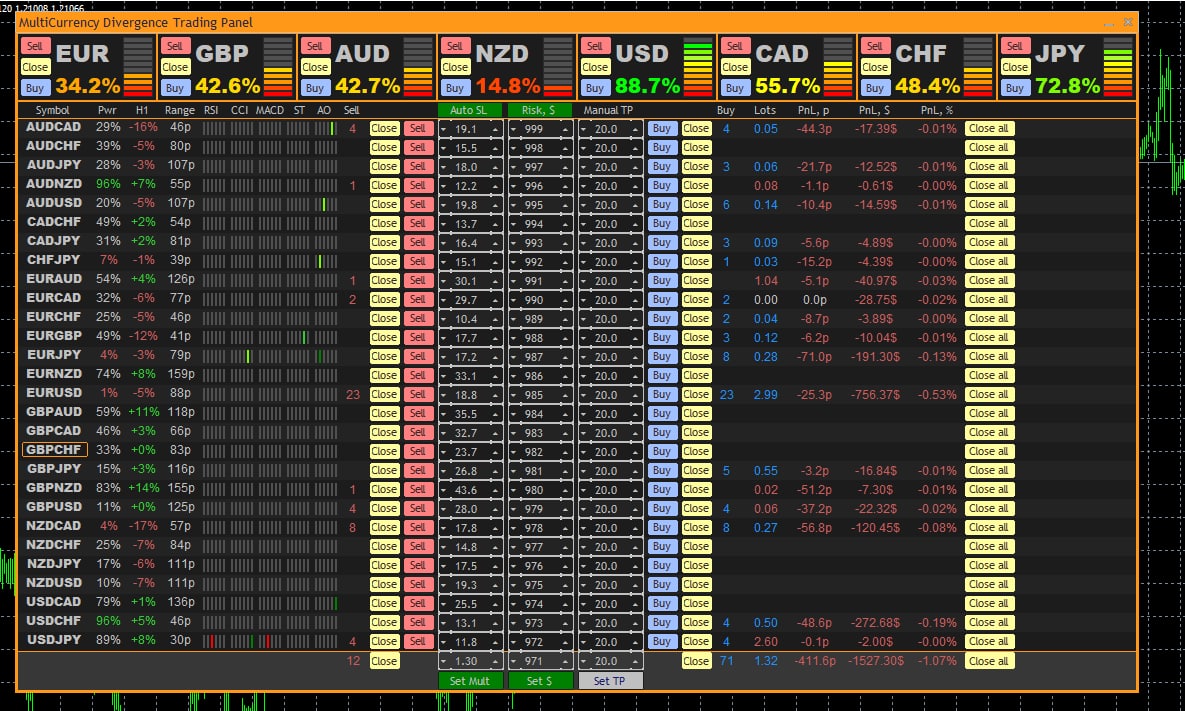
Task: Click the EUR strength meter bars
Action: coord(138,67)
